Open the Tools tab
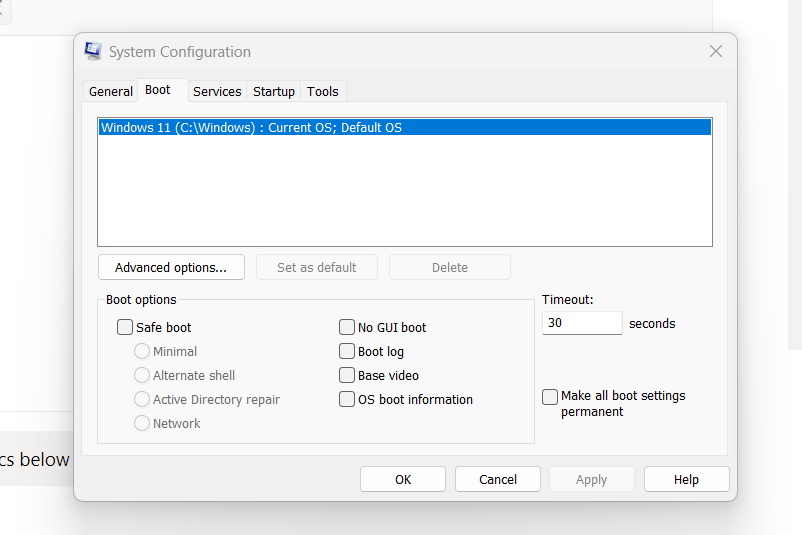This screenshot has height=535, width=802. tap(323, 92)
